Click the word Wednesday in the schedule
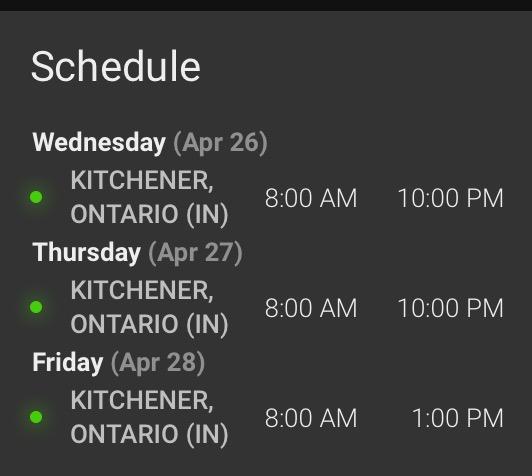532x476 pixels. coord(99,142)
